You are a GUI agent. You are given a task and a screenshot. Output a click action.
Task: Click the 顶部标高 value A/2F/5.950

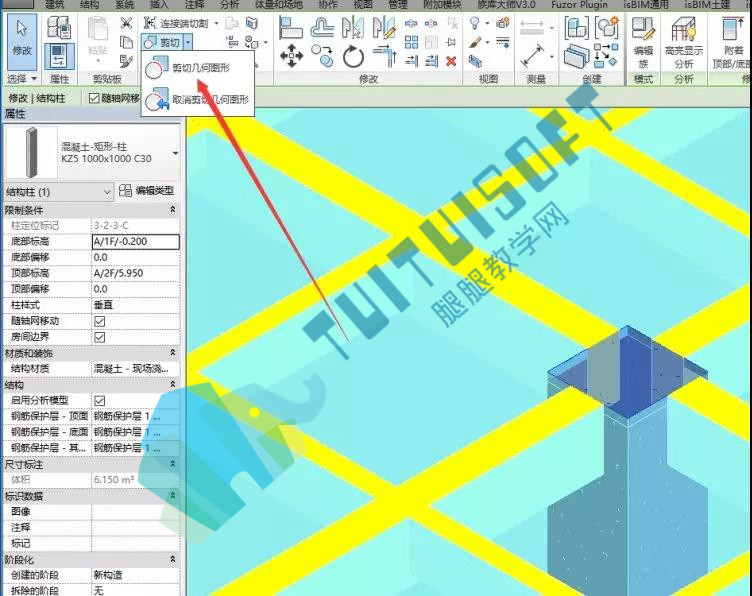(x=136, y=273)
